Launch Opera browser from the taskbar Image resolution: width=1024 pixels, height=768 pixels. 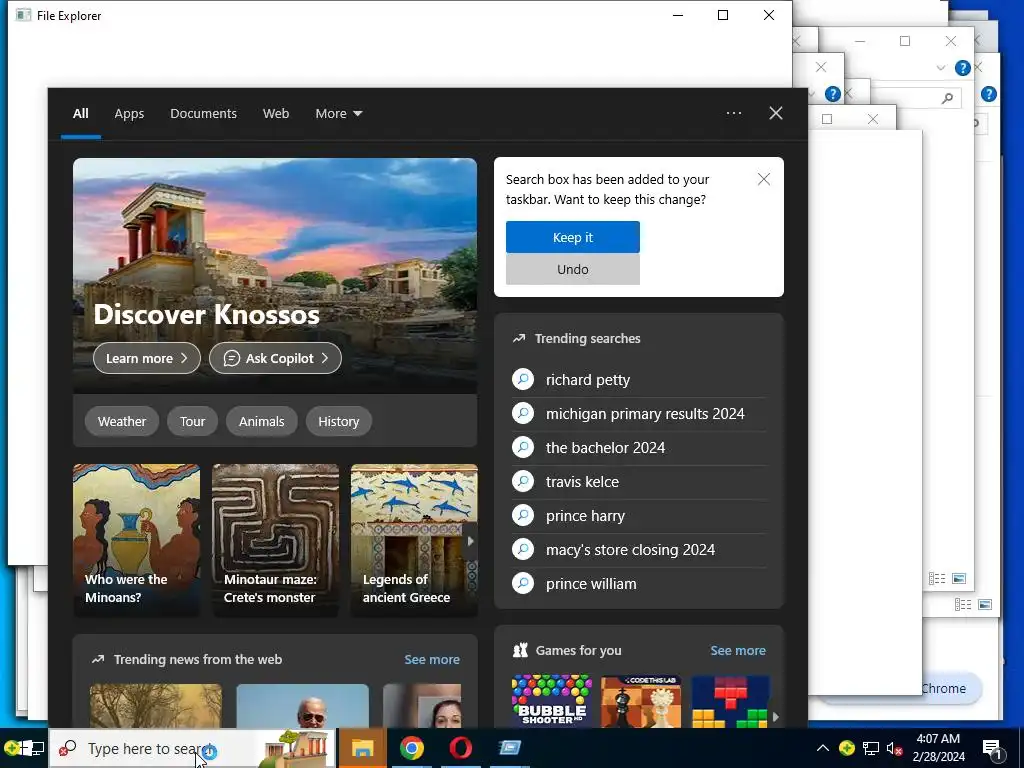click(x=461, y=748)
